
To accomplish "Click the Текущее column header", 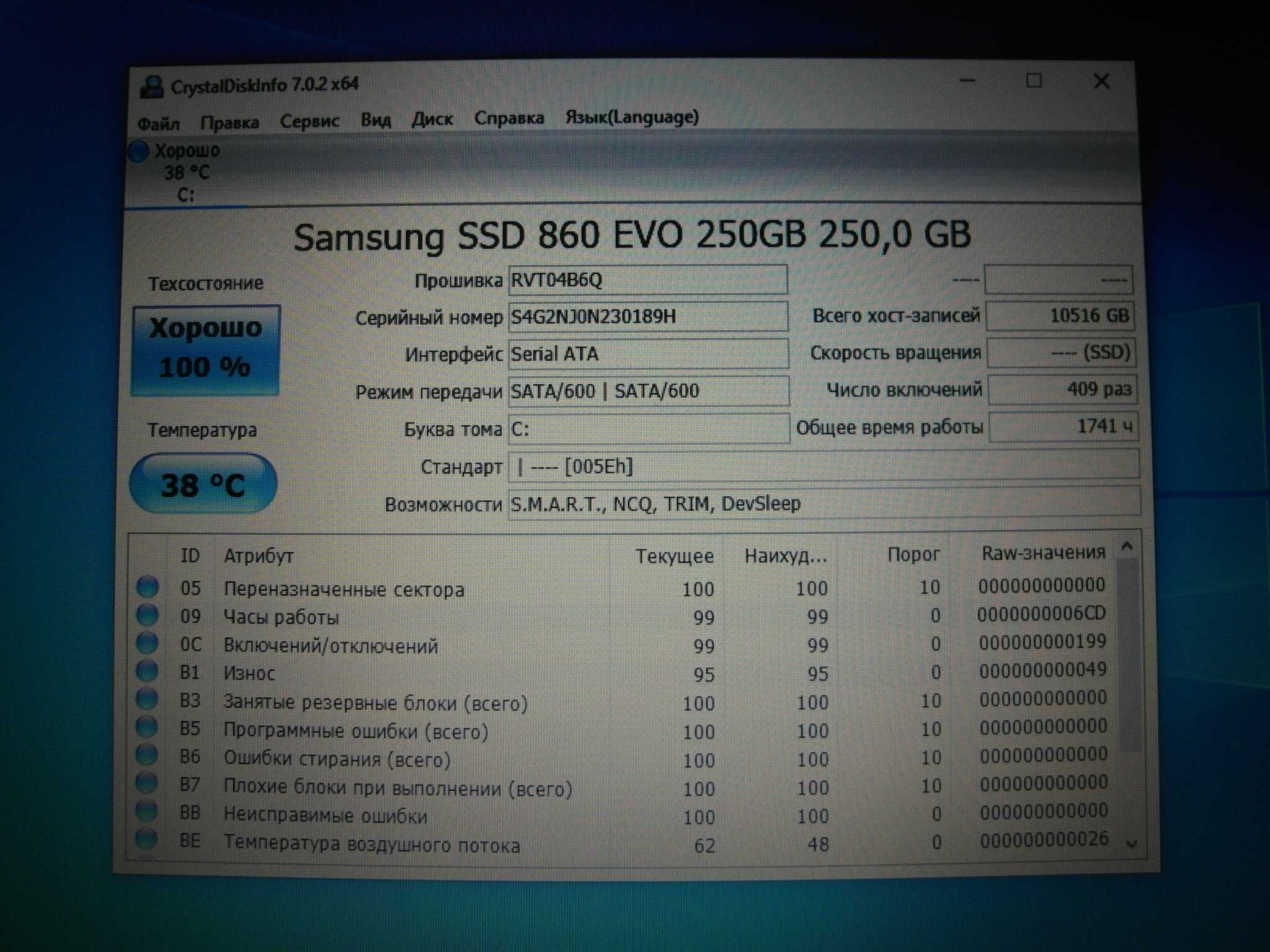I will click(x=675, y=556).
